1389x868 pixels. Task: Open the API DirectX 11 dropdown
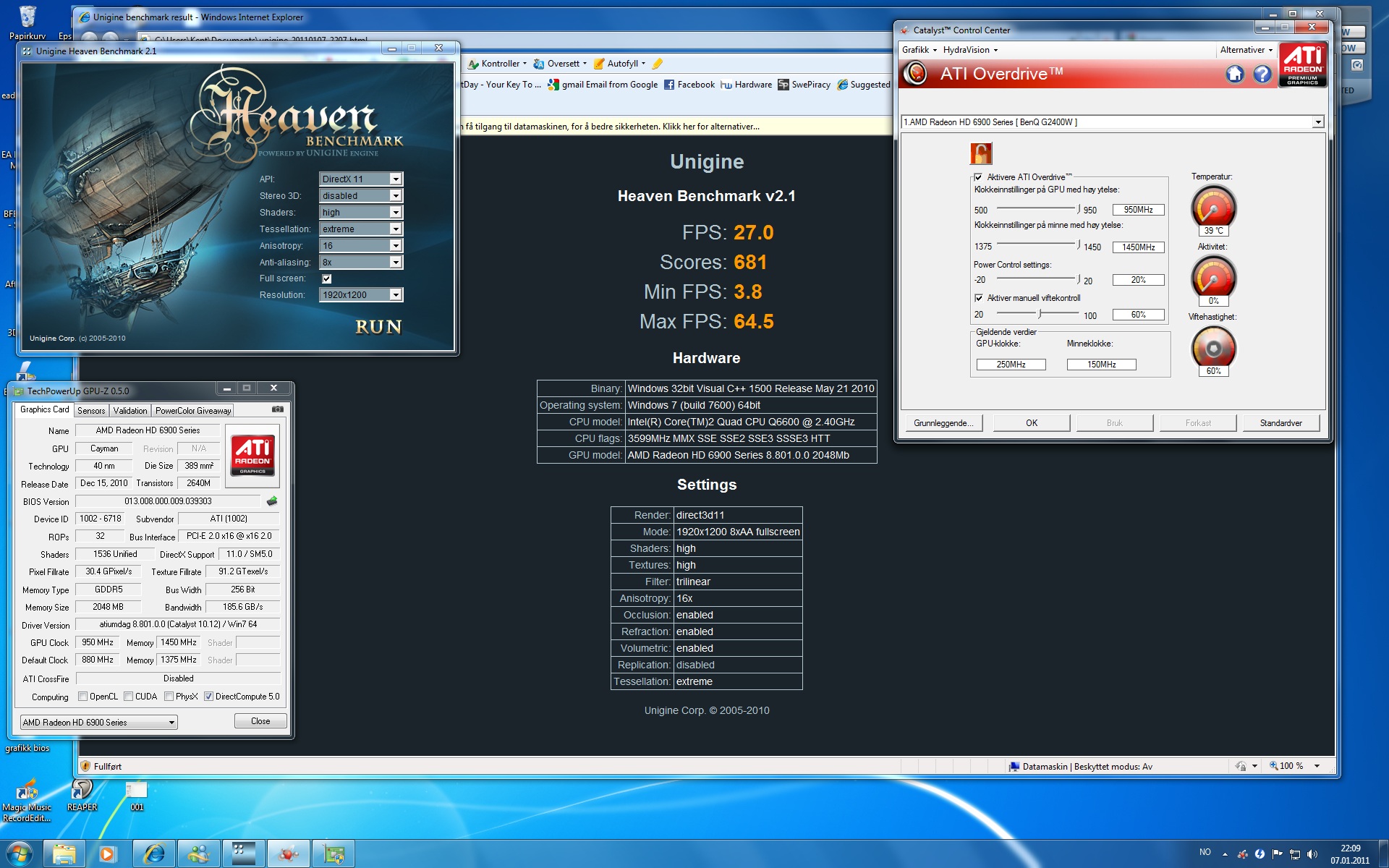click(x=360, y=179)
